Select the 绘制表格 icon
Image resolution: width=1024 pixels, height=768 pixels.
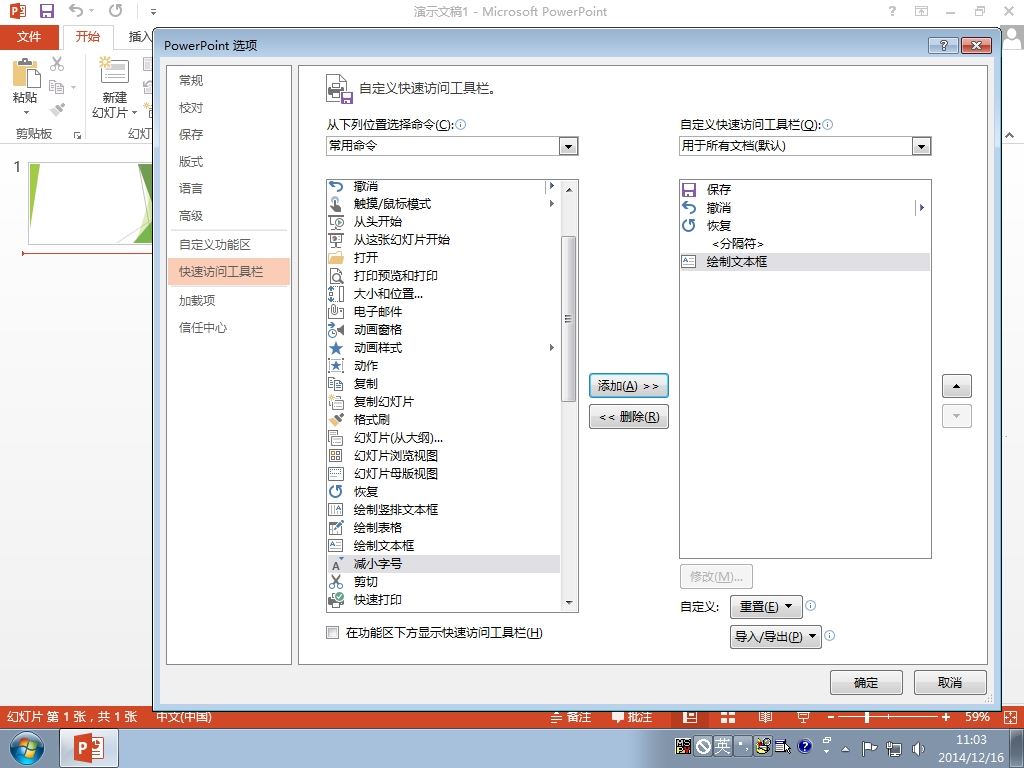tap(336, 528)
